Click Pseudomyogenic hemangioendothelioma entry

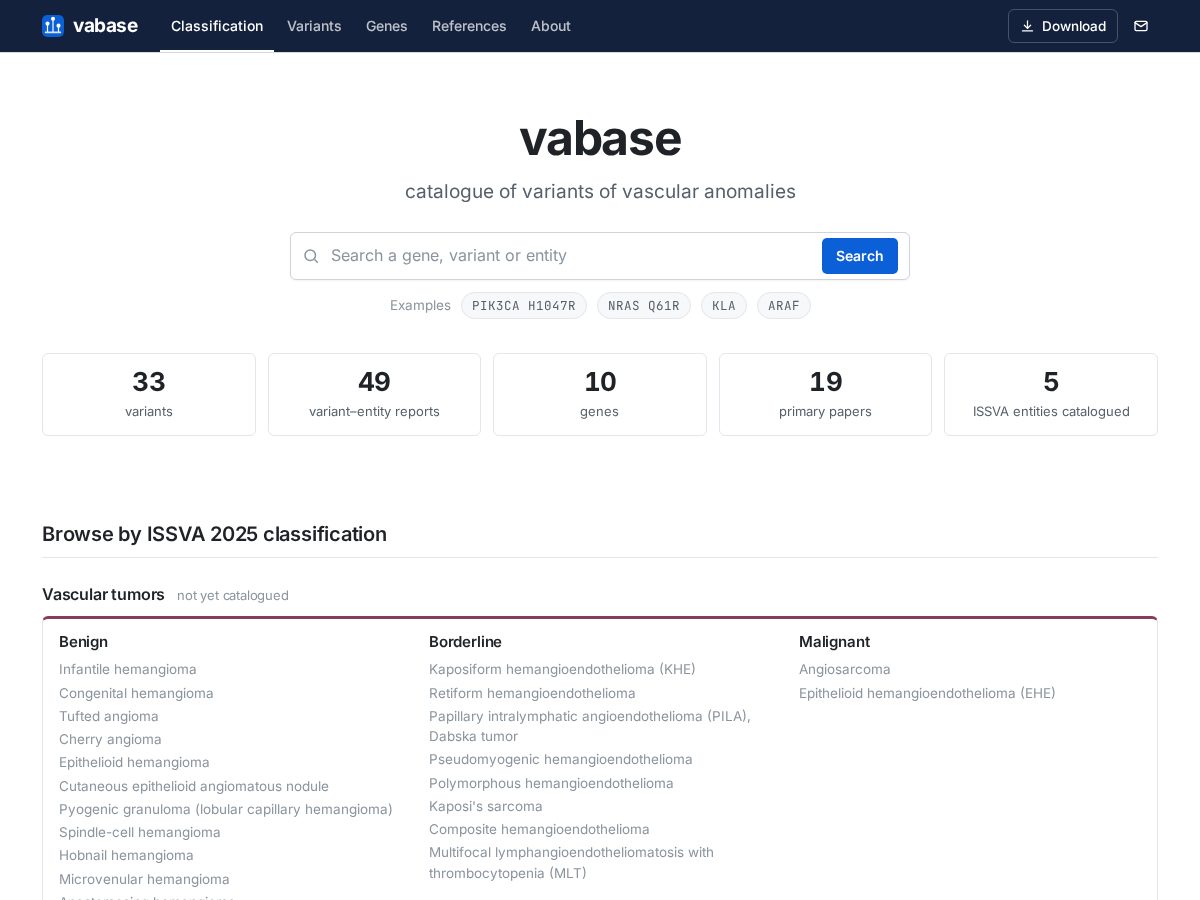click(561, 759)
